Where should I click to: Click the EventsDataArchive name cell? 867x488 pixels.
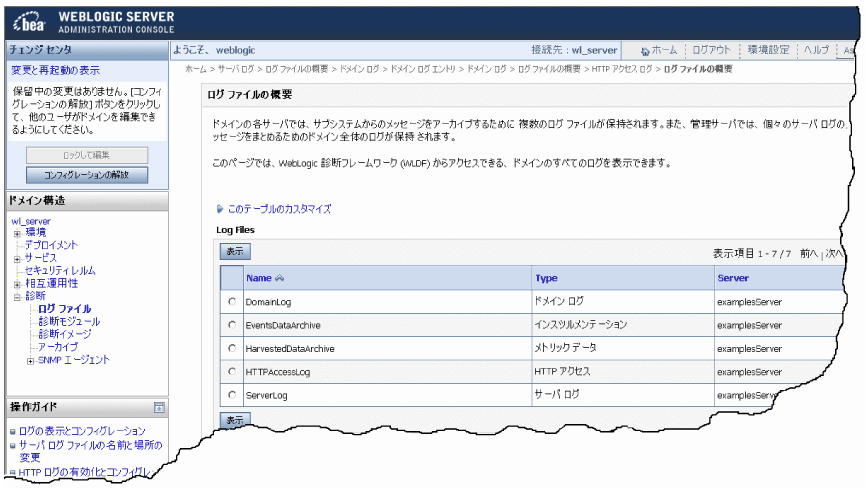(283, 326)
